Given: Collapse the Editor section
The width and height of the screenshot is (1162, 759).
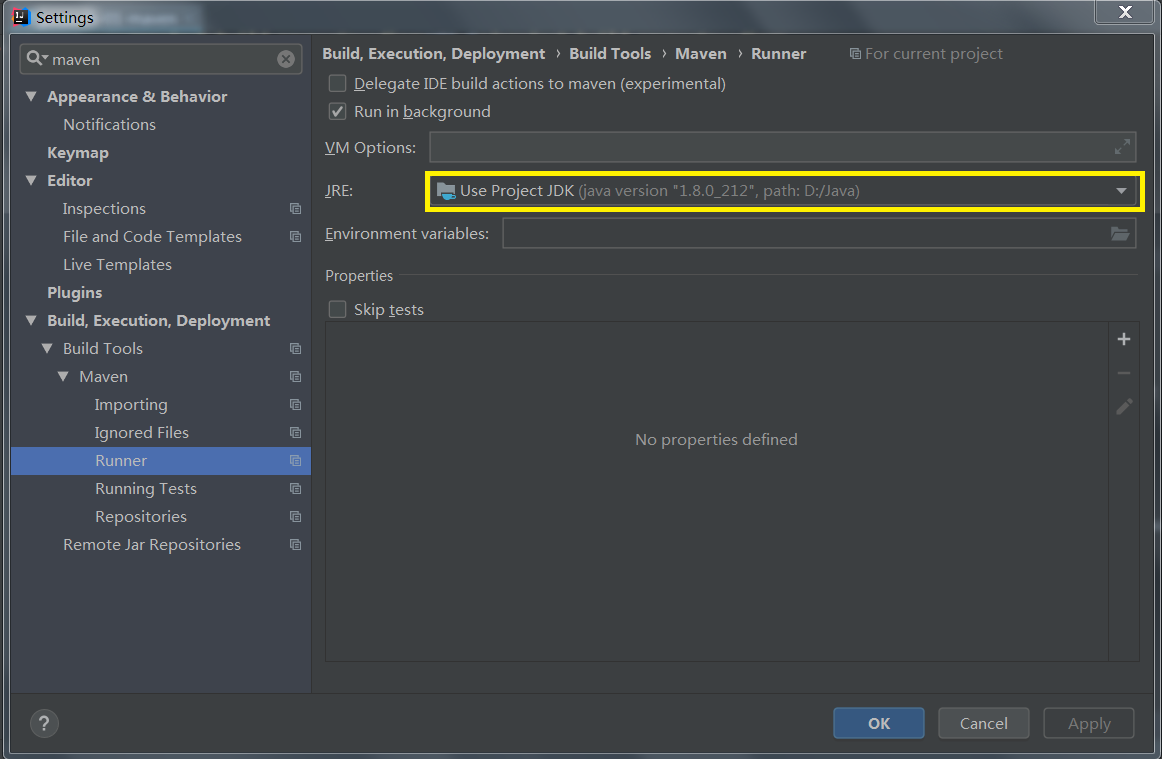Looking at the screenshot, I should pyautogui.click(x=31, y=180).
